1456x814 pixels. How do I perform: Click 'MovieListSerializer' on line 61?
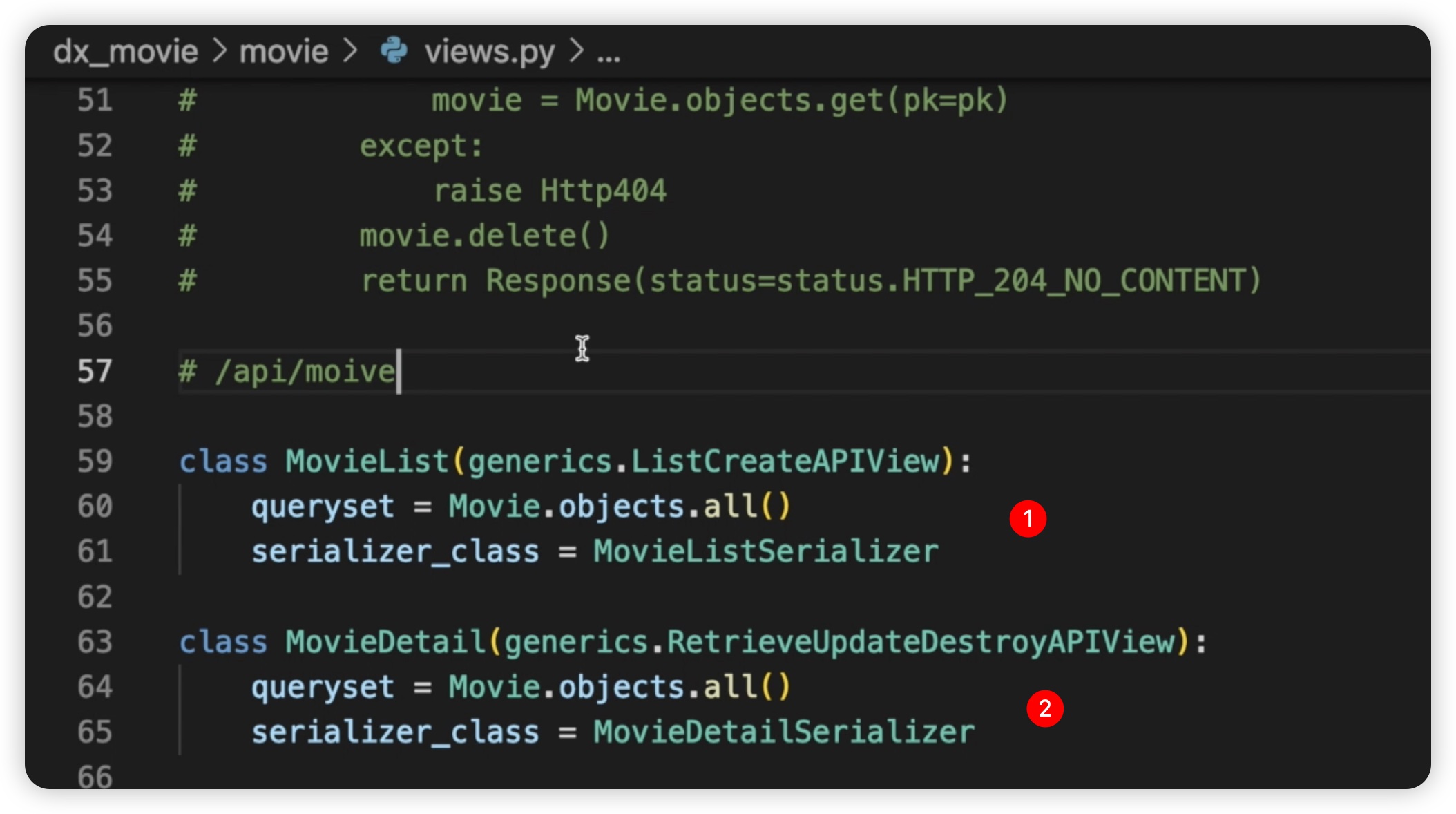coord(766,552)
